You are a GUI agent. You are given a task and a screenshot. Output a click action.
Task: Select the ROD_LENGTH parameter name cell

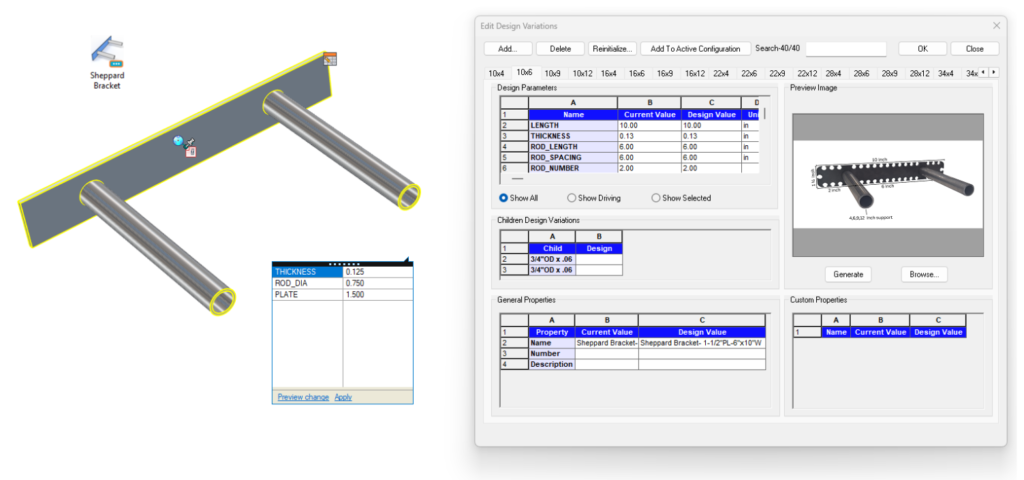573,147
